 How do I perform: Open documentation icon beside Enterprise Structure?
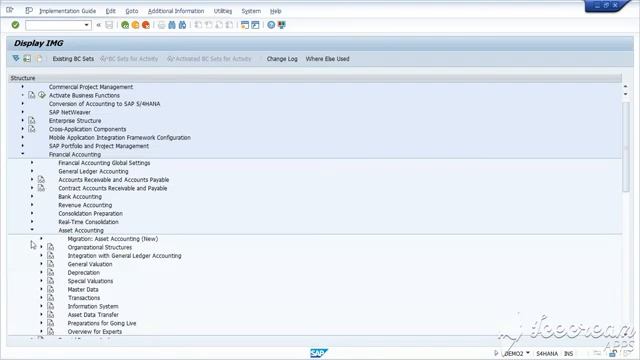[32, 120]
